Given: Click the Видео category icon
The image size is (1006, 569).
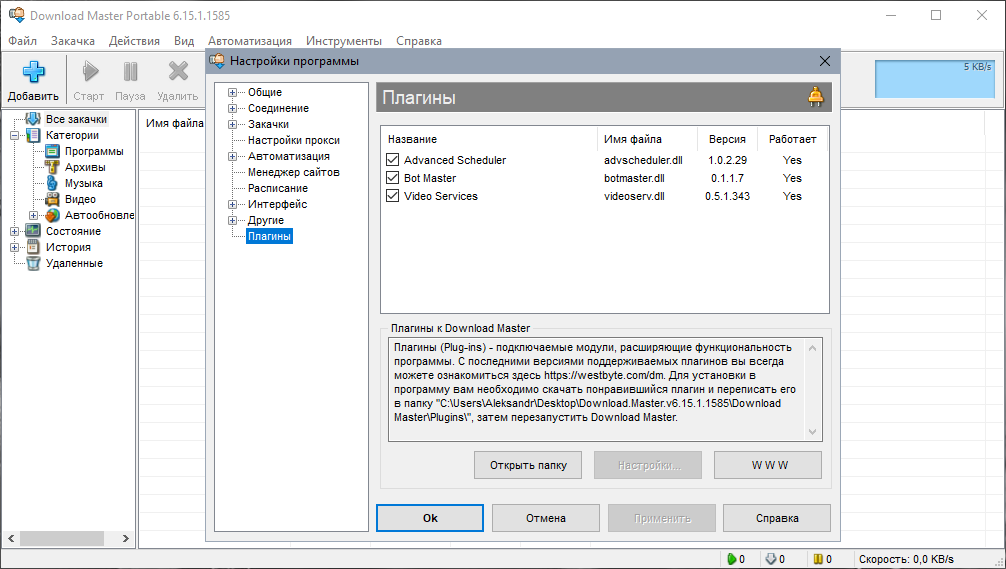Looking at the screenshot, I should coord(53,199).
